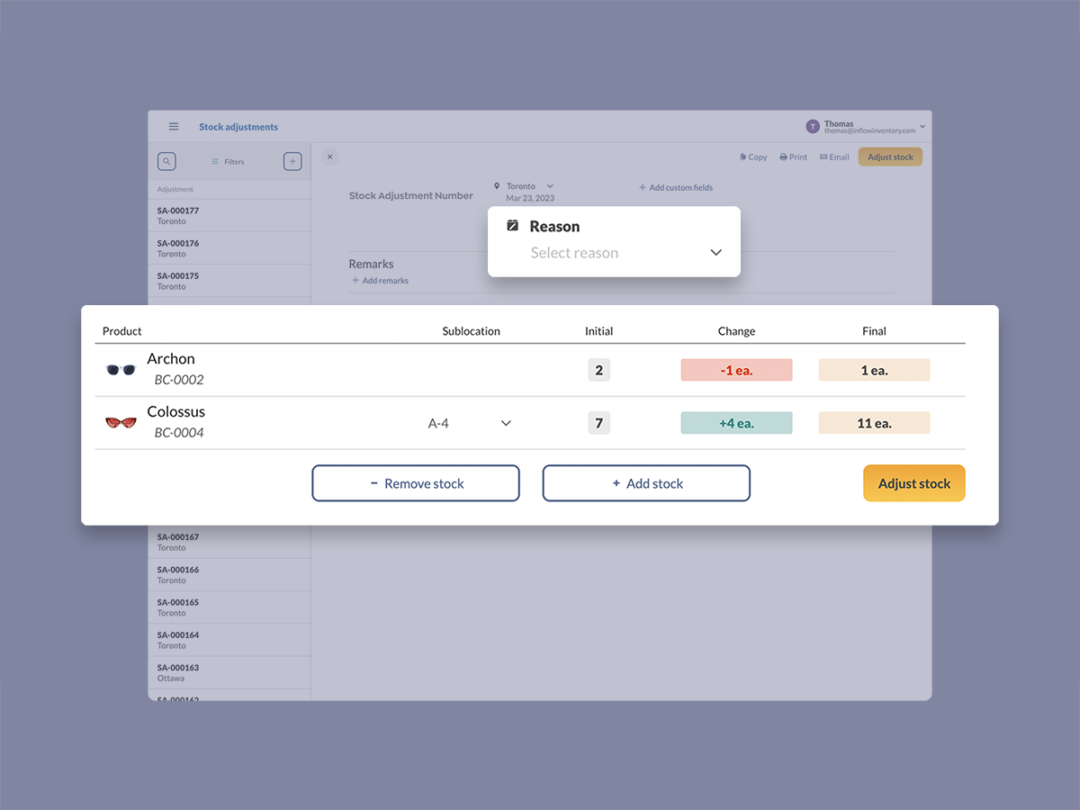The height and width of the screenshot is (810, 1080).
Task: Open the hamburger navigation menu
Action: (x=173, y=126)
